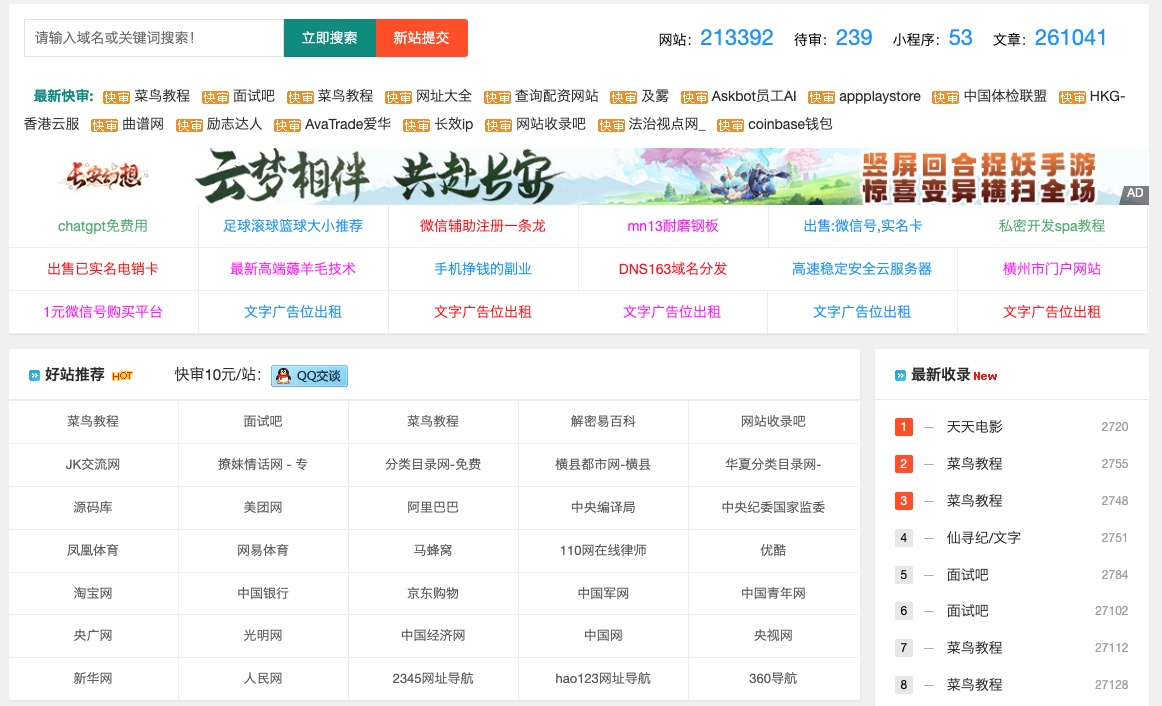Screen dimensions: 1162x706
Task: Open 天天电影 in latest listings
Action: pos(975,427)
